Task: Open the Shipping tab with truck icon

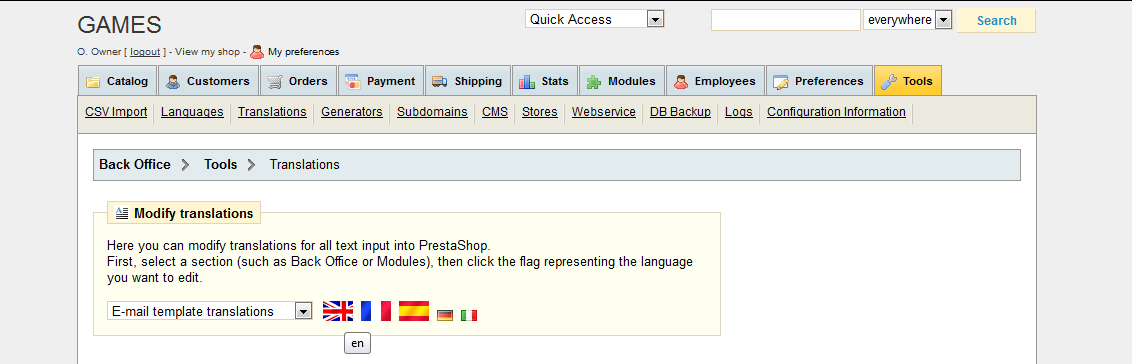Action: pos(468,81)
